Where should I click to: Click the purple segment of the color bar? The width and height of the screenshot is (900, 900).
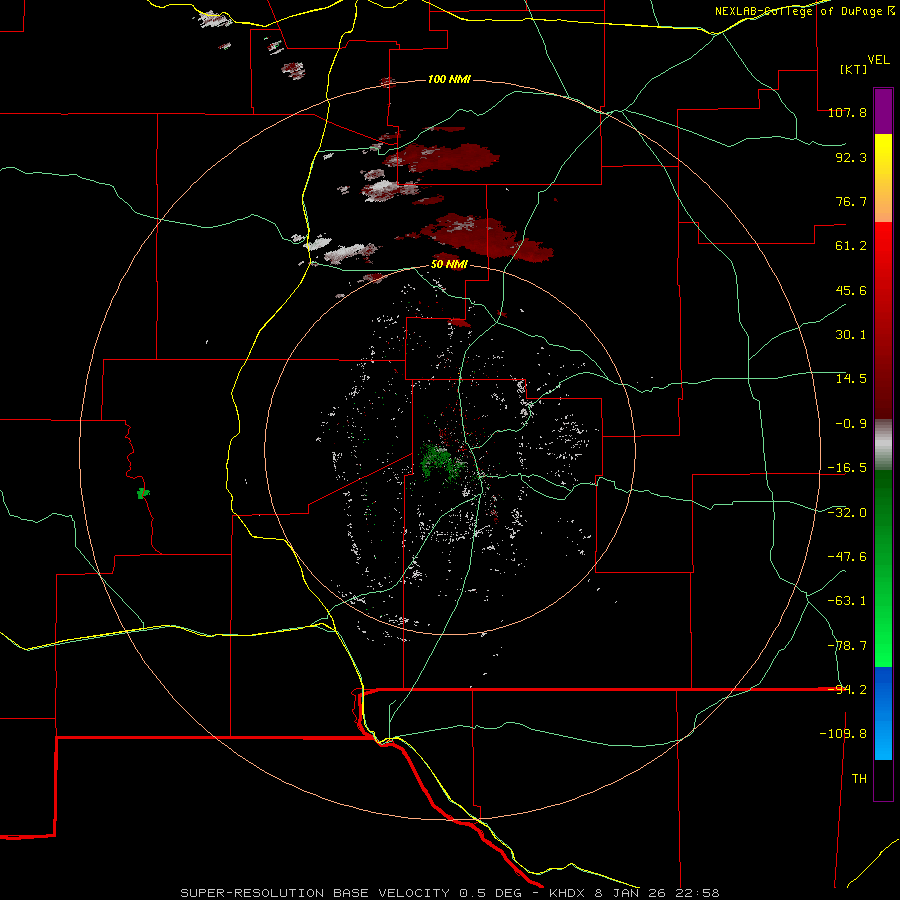(x=883, y=111)
